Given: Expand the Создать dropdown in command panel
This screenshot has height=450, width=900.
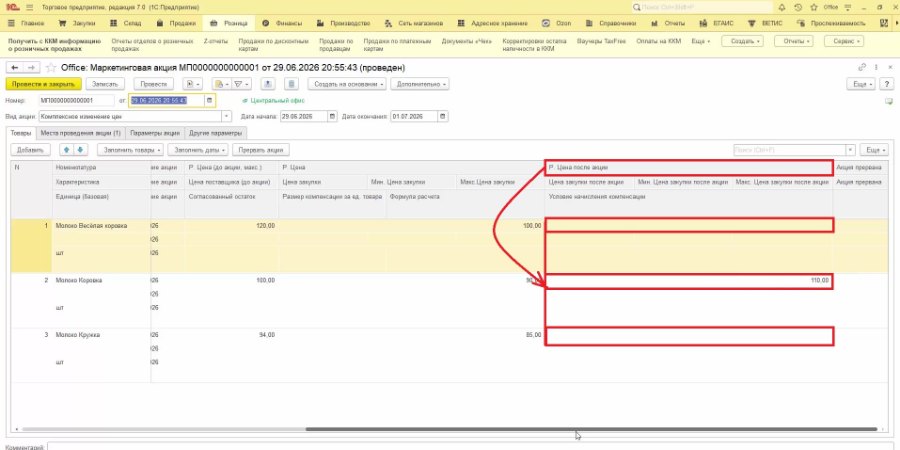Looking at the screenshot, I should 743,41.
